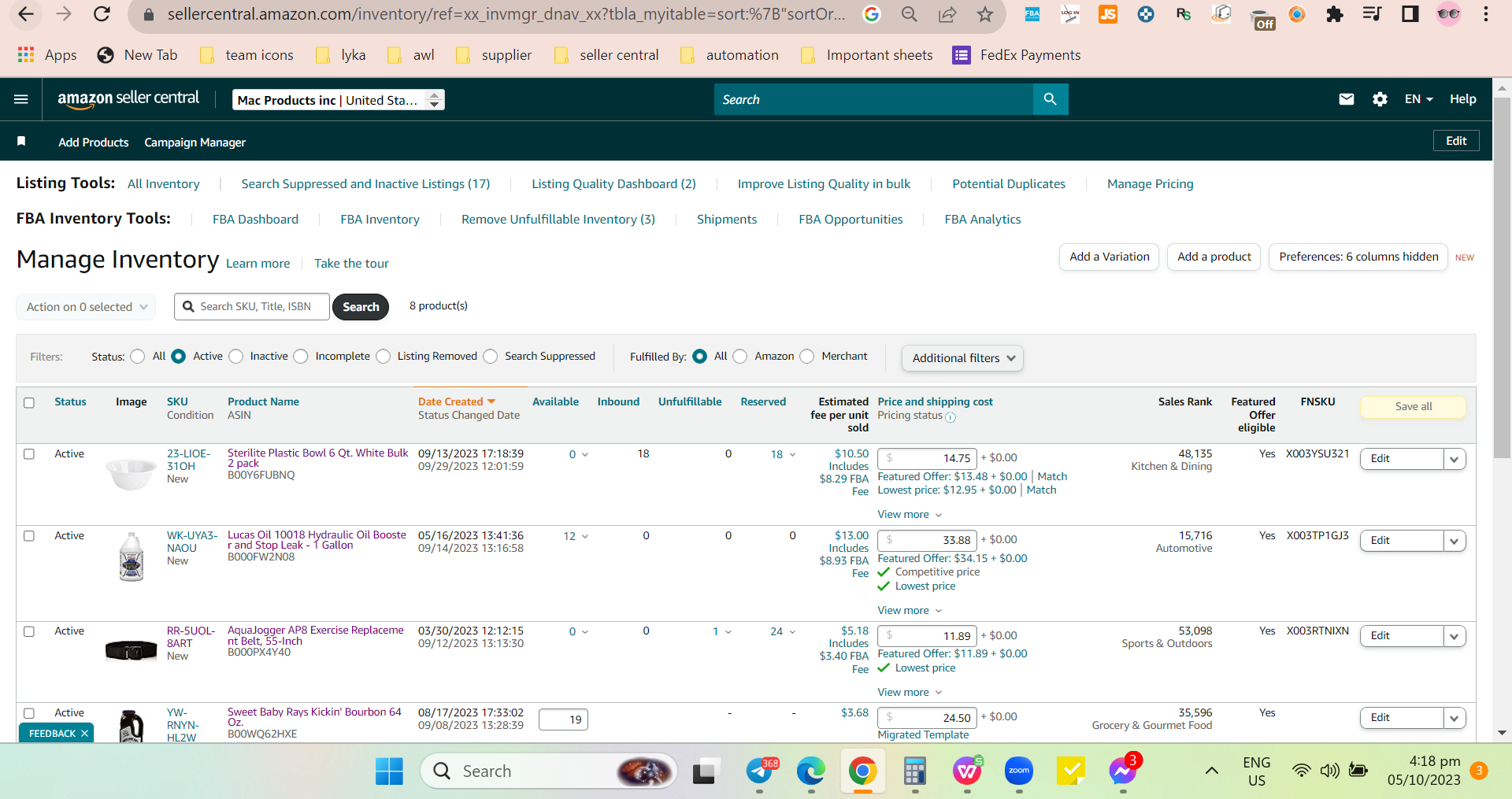1512x799 pixels.
Task: Expand View more pricing for Sterilite bowl
Action: pyautogui.click(x=910, y=515)
